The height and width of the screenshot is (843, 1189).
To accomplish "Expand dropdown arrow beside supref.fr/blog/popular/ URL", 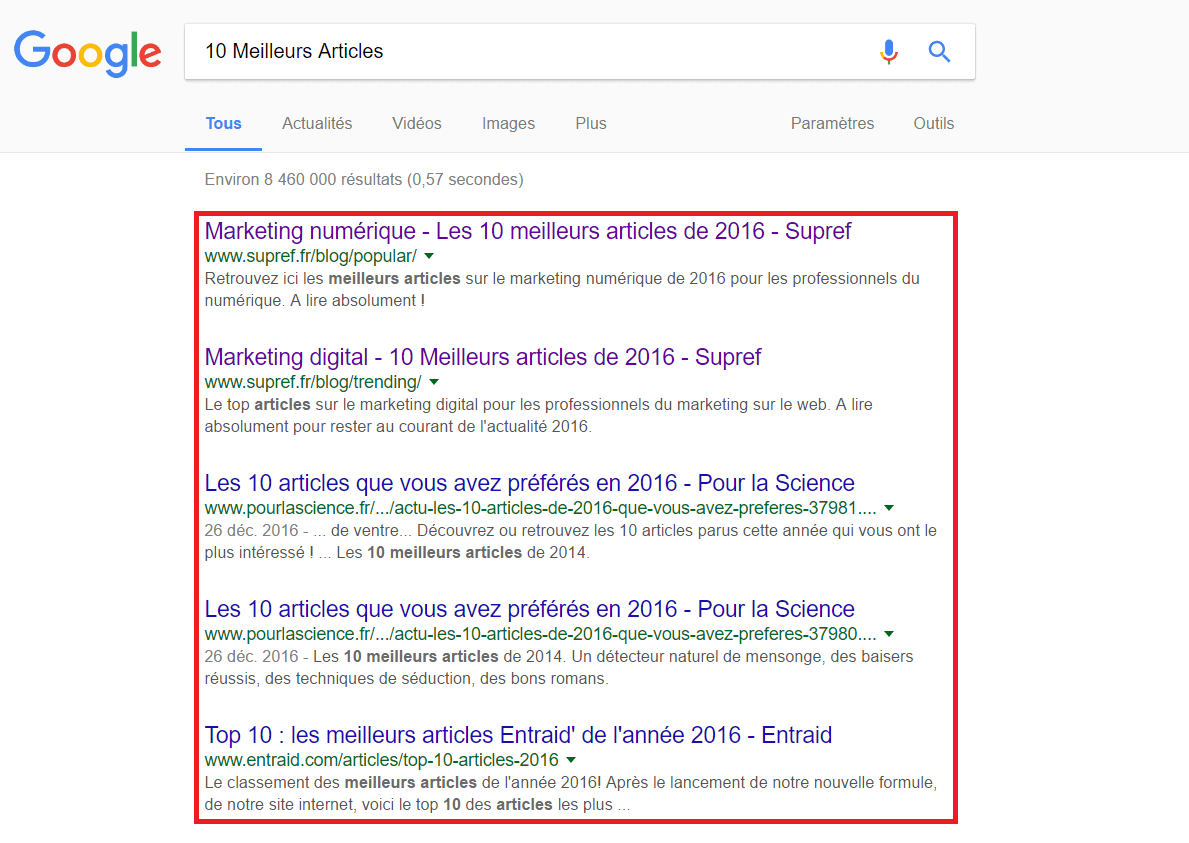I will (x=429, y=256).
